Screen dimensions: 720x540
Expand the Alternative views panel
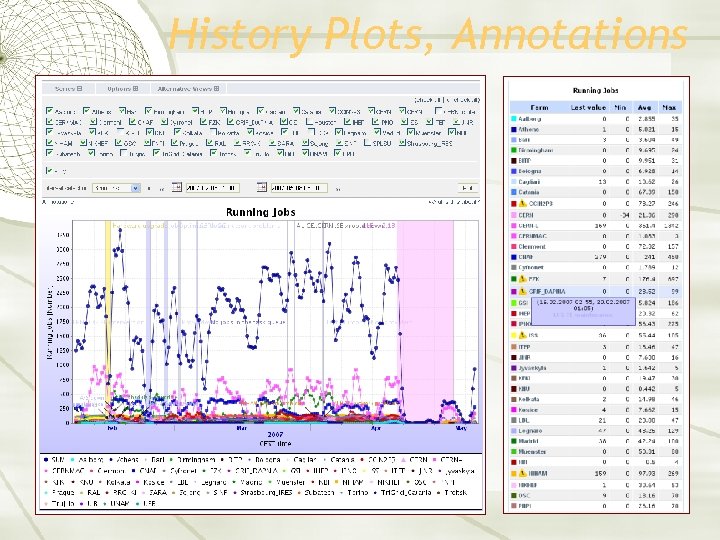point(216,89)
